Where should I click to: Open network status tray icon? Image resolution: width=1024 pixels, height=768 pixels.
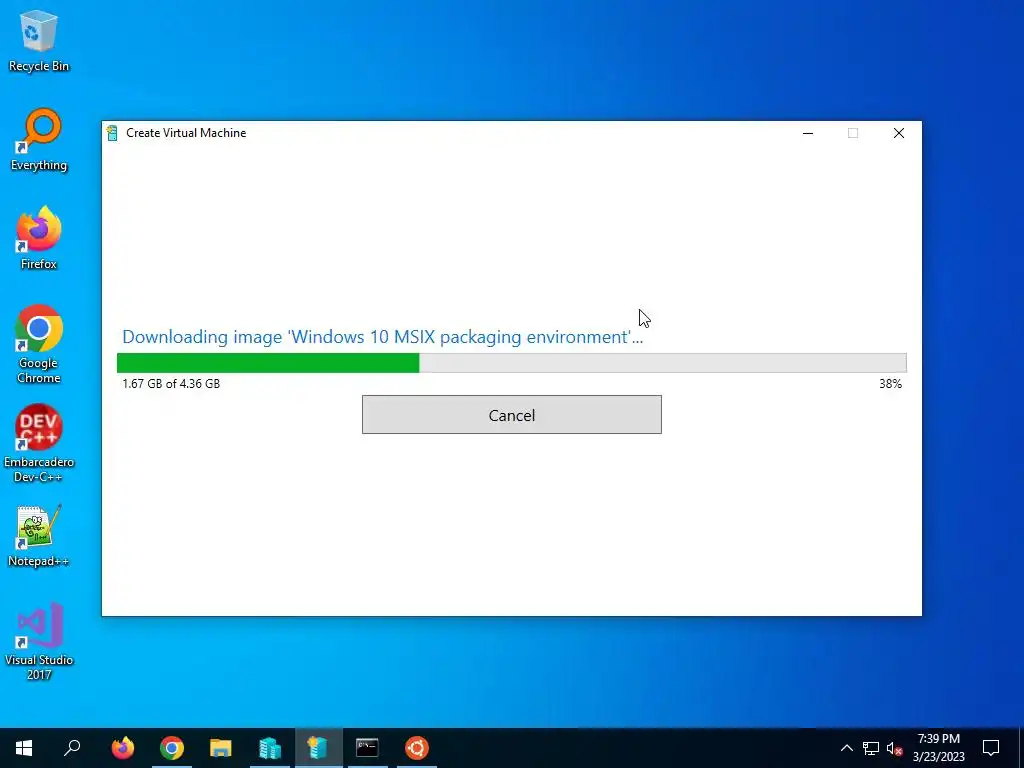871,748
